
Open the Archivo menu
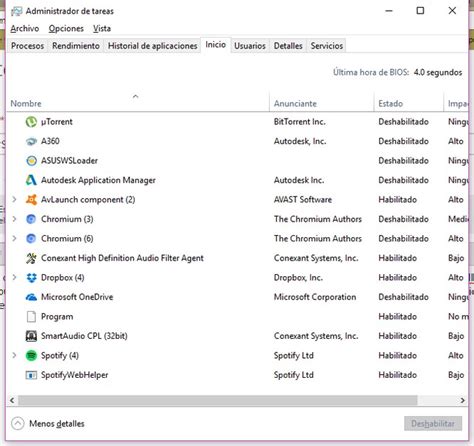(x=25, y=29)
